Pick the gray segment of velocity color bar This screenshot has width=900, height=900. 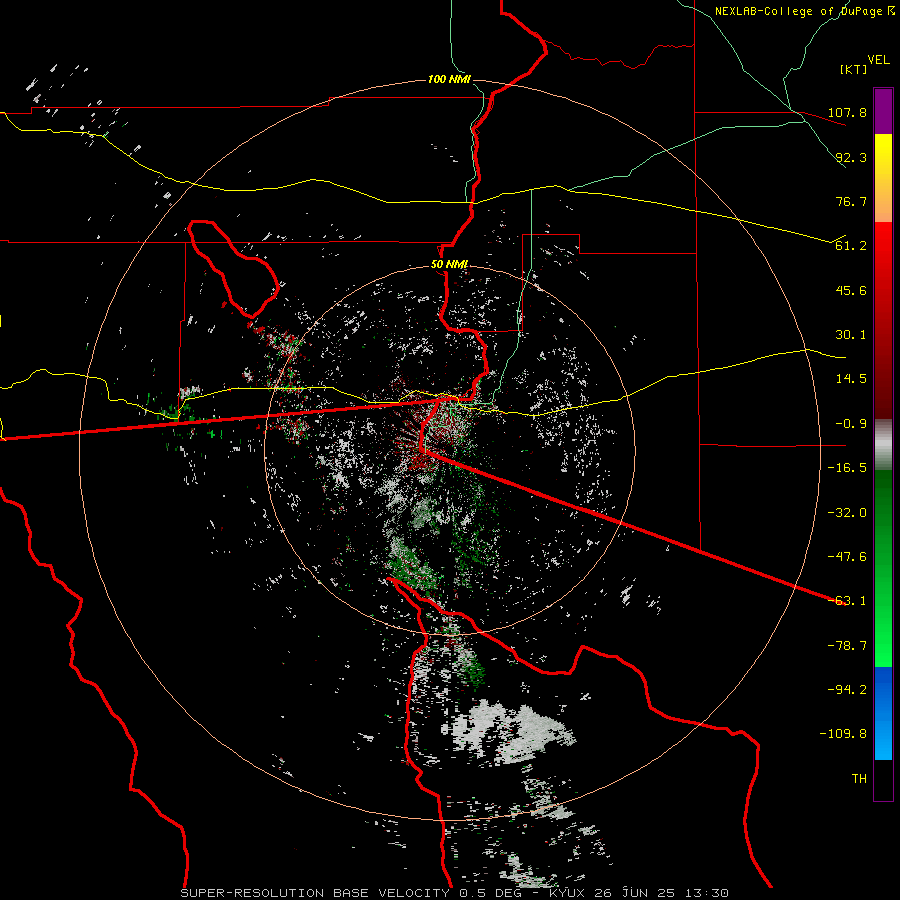[883, 445]
